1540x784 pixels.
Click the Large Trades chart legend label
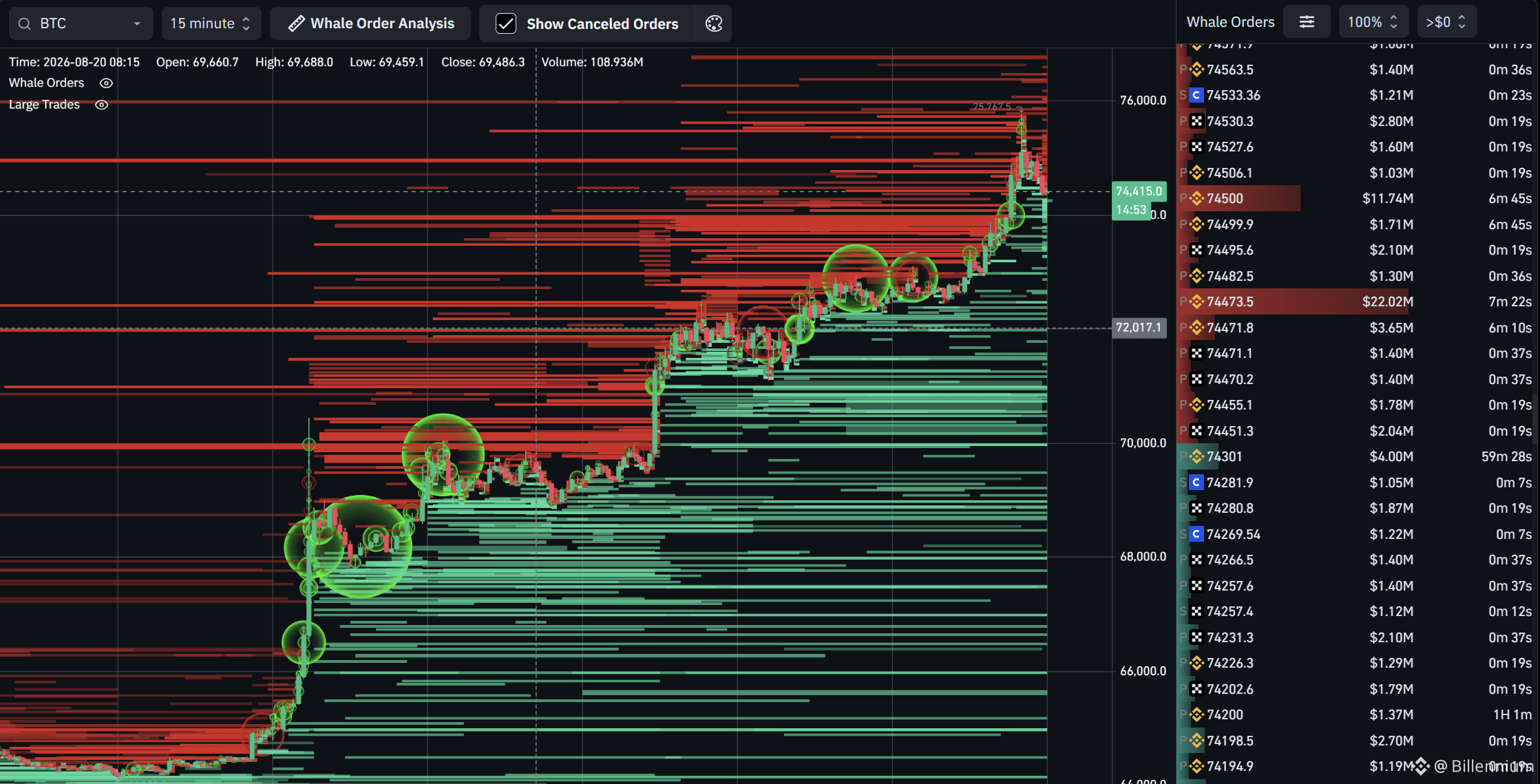pos(44,105)
